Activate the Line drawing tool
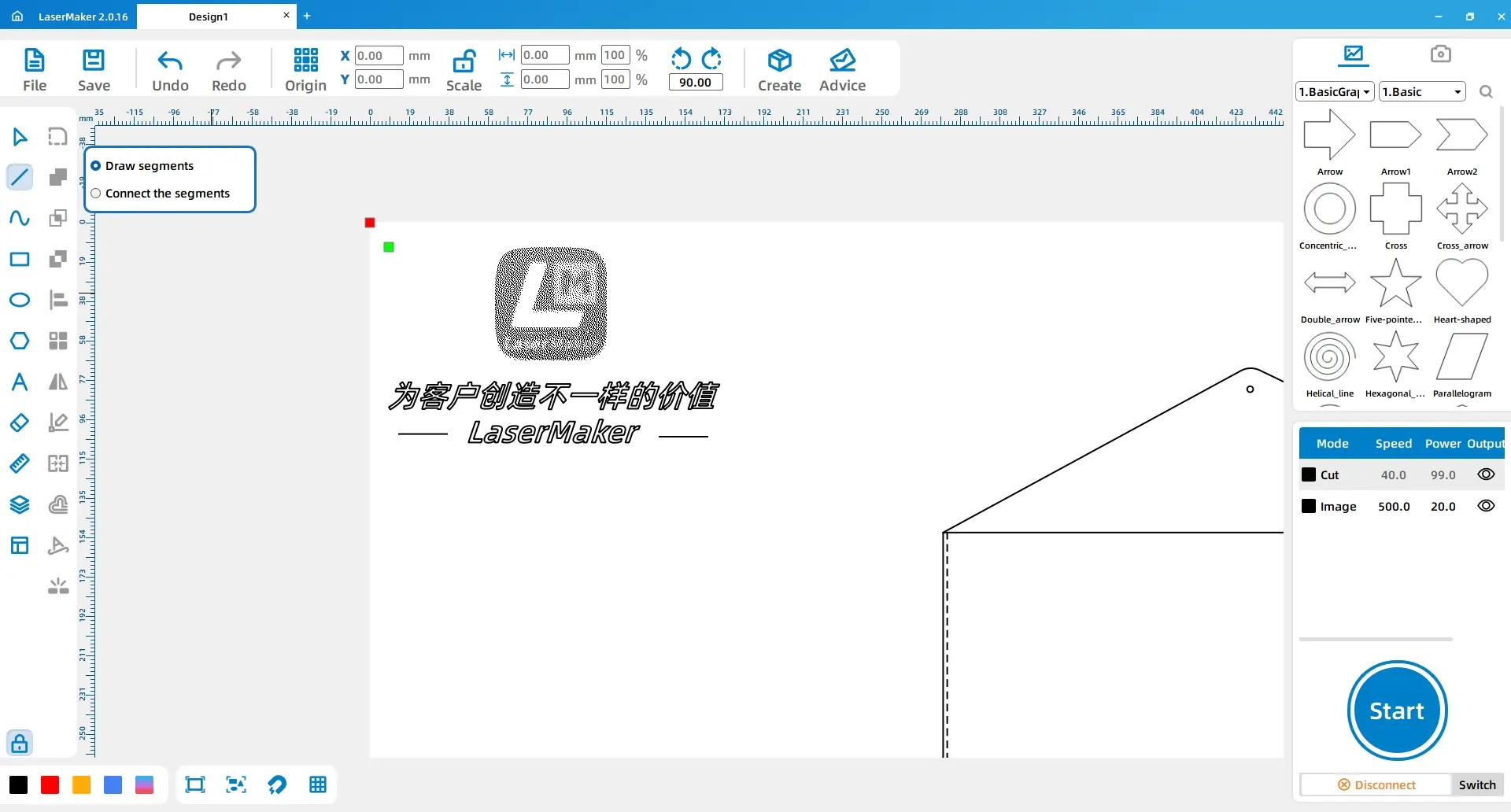 20,177
